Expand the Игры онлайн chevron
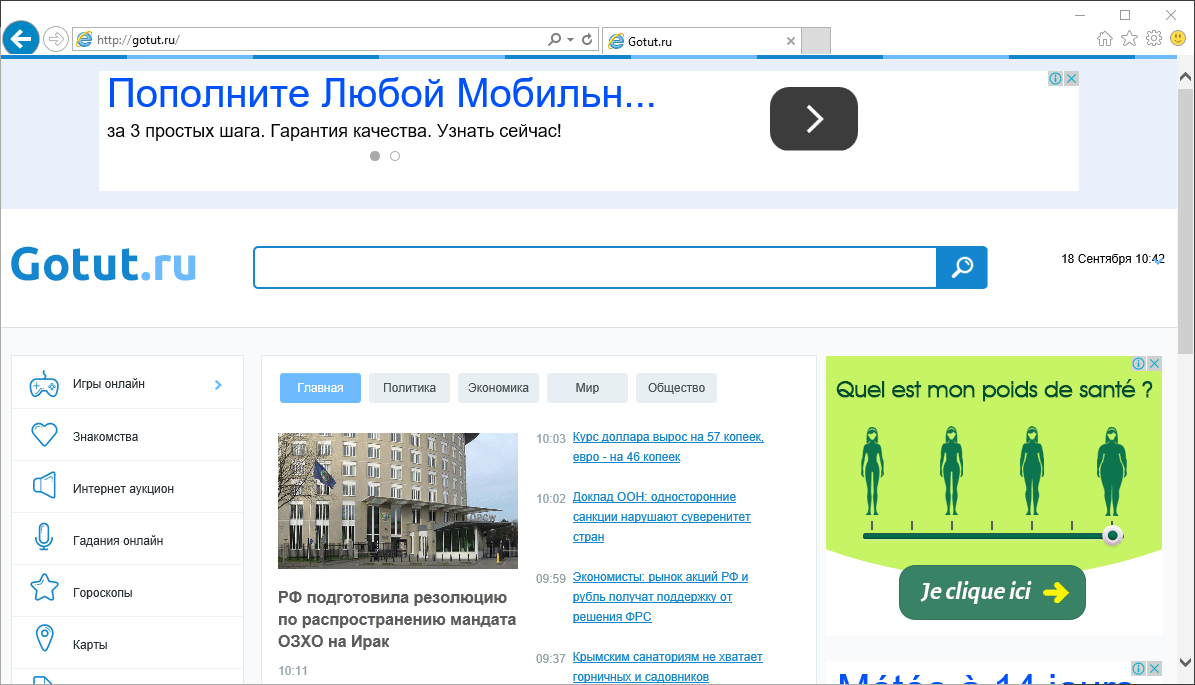1195x685 pixels. (218, 385)
